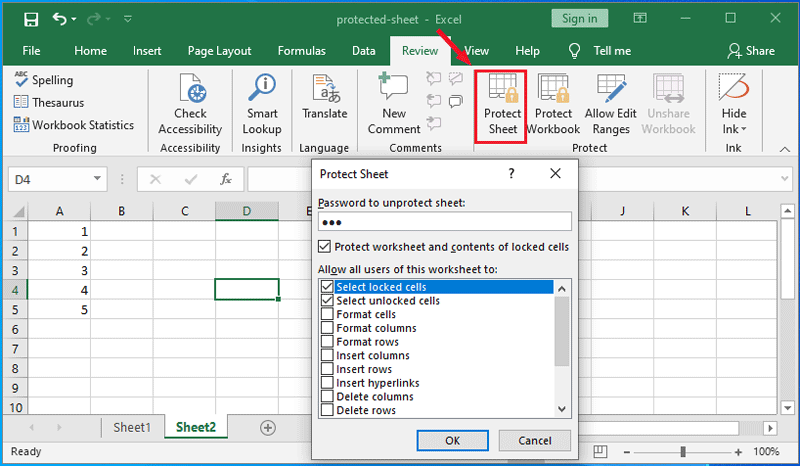Click permissions list scroll up arrow
Viewport: 800px width, 466px height.
tap(562, 289)
